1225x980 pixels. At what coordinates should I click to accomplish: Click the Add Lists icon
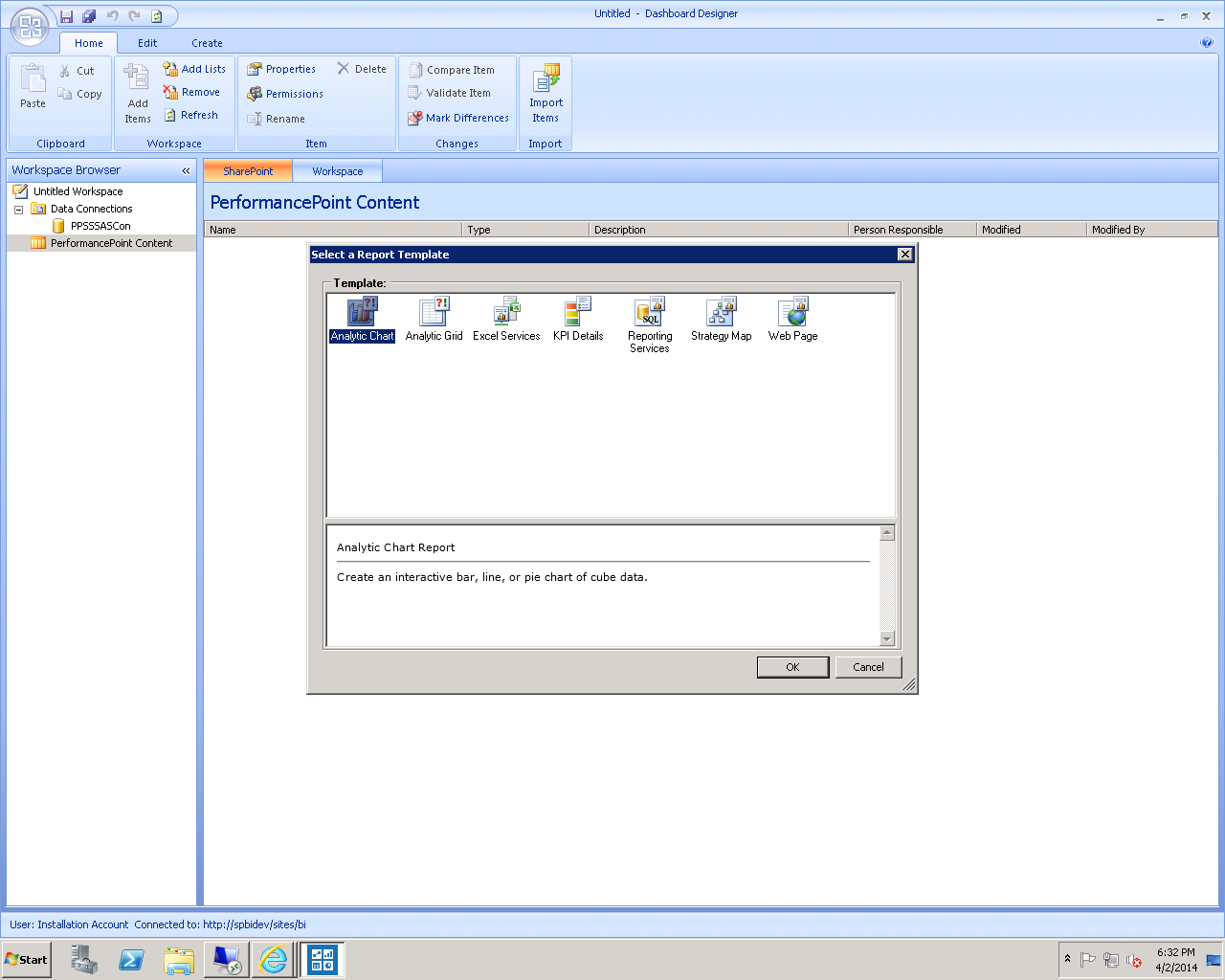(195, 68)
